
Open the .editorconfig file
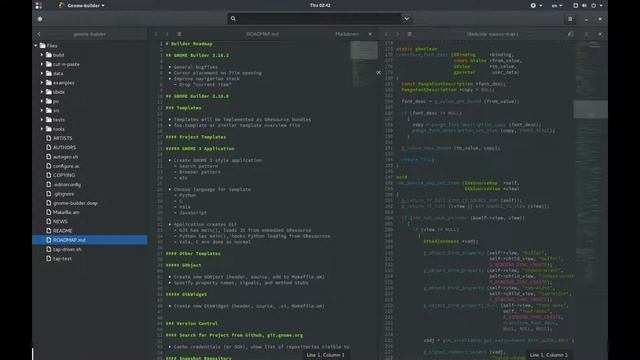click(67, 184)
